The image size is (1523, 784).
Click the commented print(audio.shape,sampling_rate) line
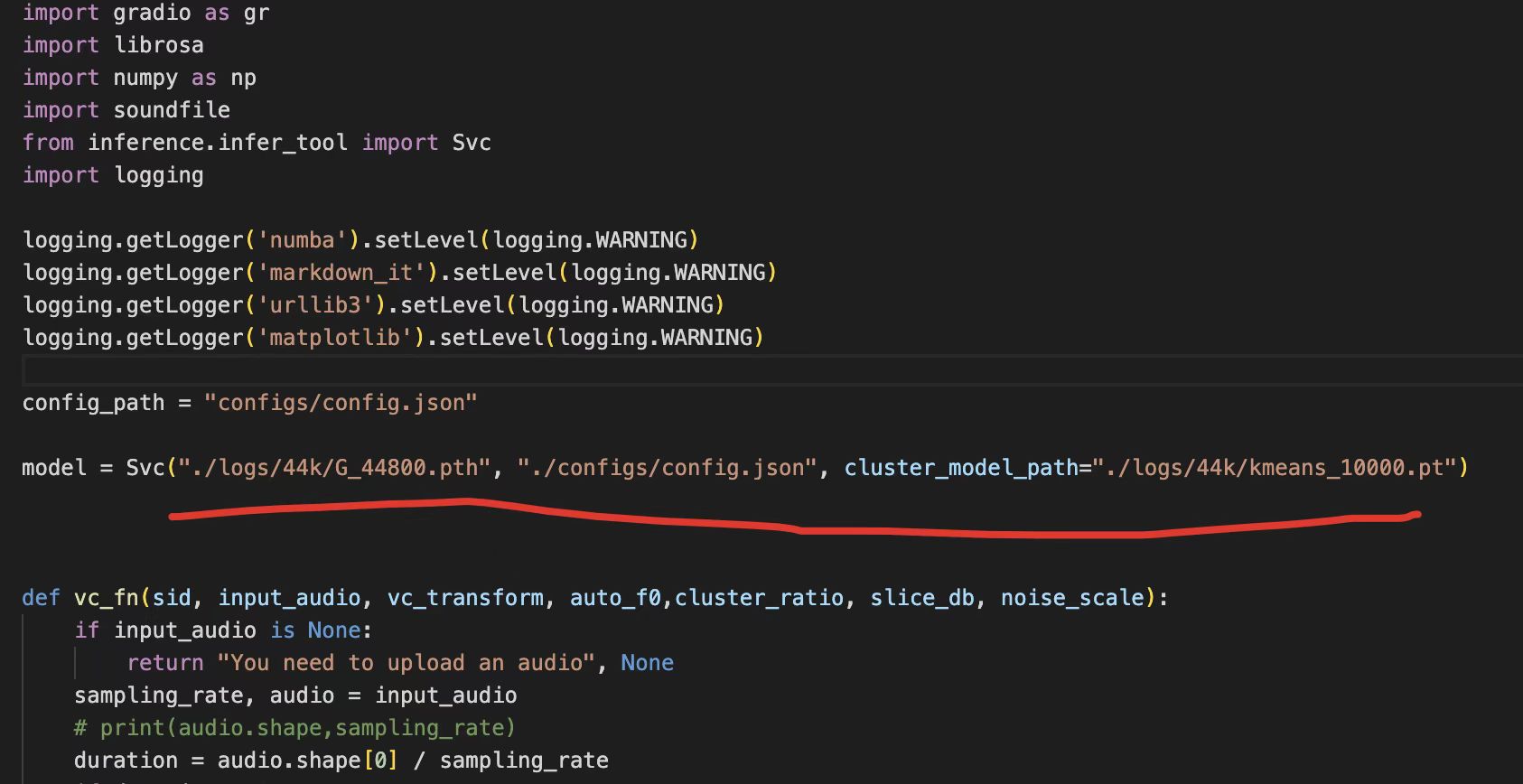coord(294,728)
